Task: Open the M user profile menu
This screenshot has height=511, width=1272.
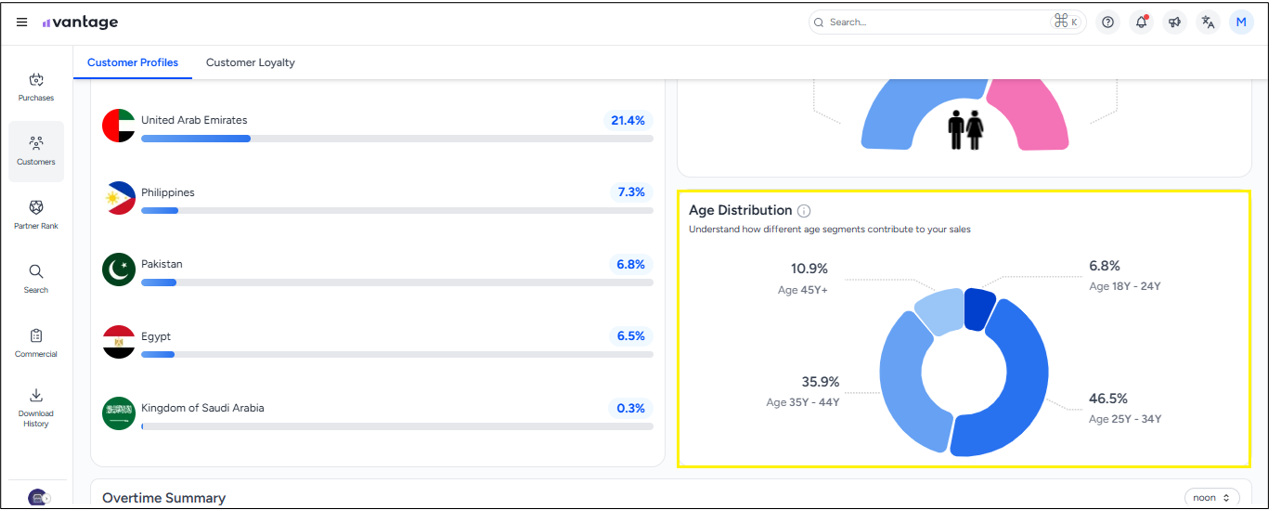Action: (x=1241, y=22)
